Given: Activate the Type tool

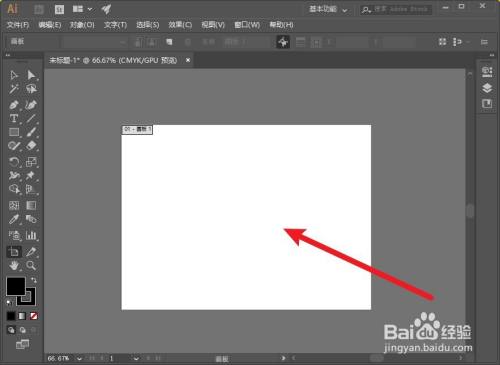Looking at the screenshot, I should [x=14, y=118].
